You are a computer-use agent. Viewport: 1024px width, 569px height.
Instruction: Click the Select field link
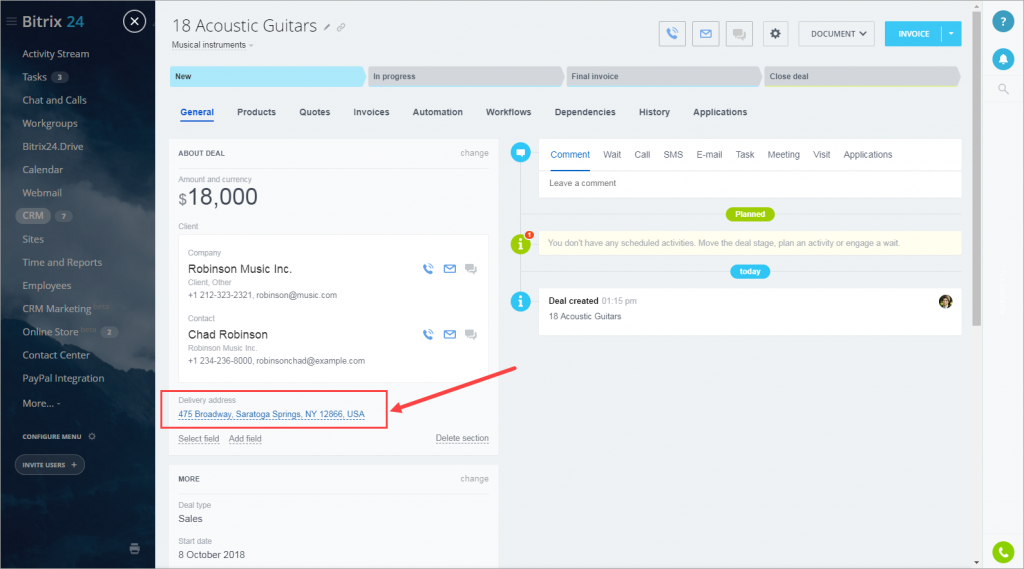coord(199,438)
